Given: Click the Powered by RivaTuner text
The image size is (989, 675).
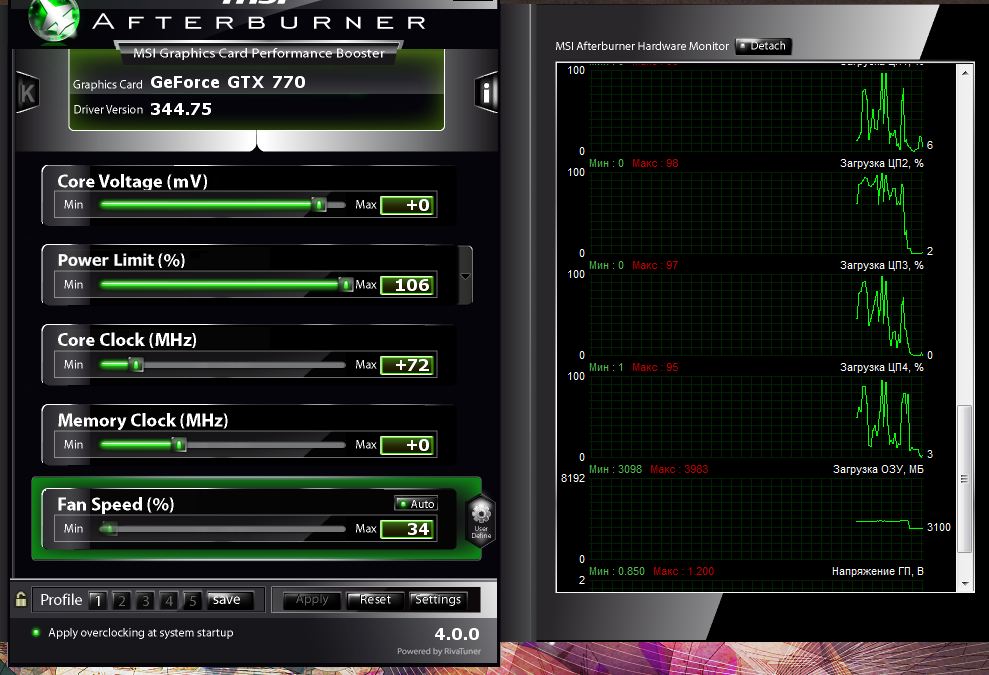Looking at the screenshot, I should [x=439, y=651].
